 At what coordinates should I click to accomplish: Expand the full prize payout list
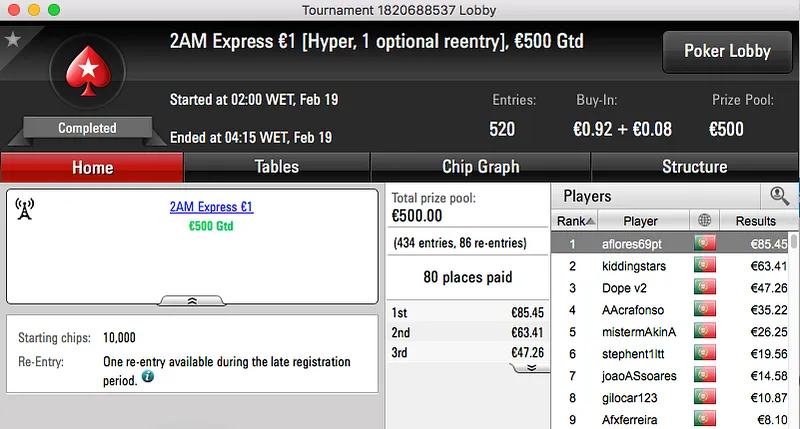531,367
